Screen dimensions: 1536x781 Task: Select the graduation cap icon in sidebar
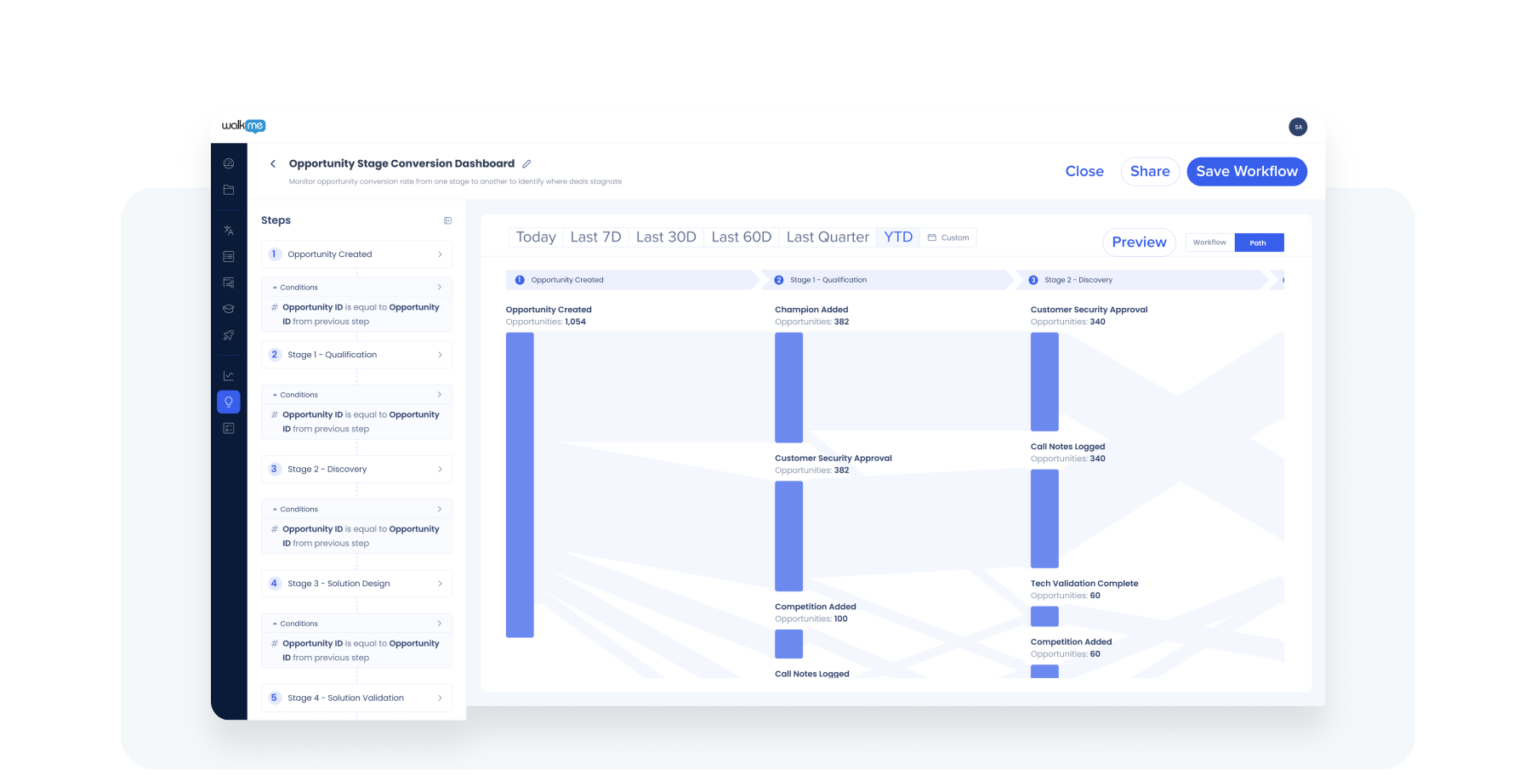pos(228,308)
